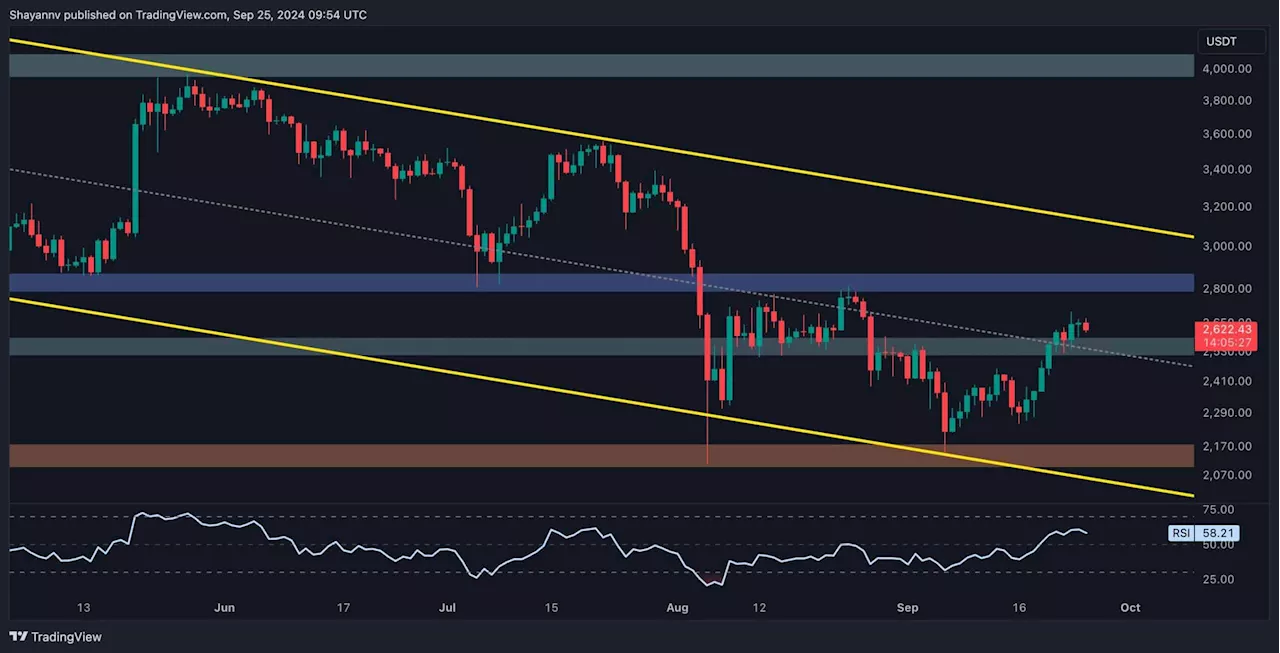
Task: Click the 2,170.00 price axis label
Action: click(1228, 446)
